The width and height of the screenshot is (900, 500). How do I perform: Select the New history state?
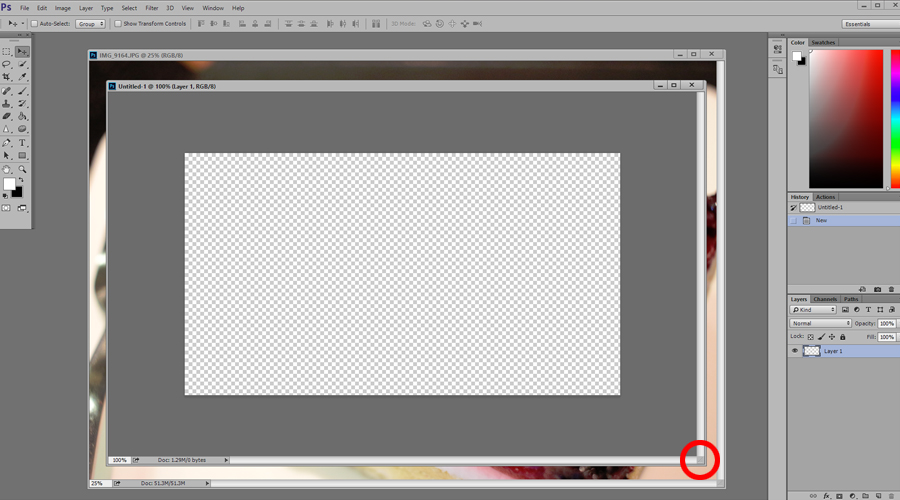(821, 220)
